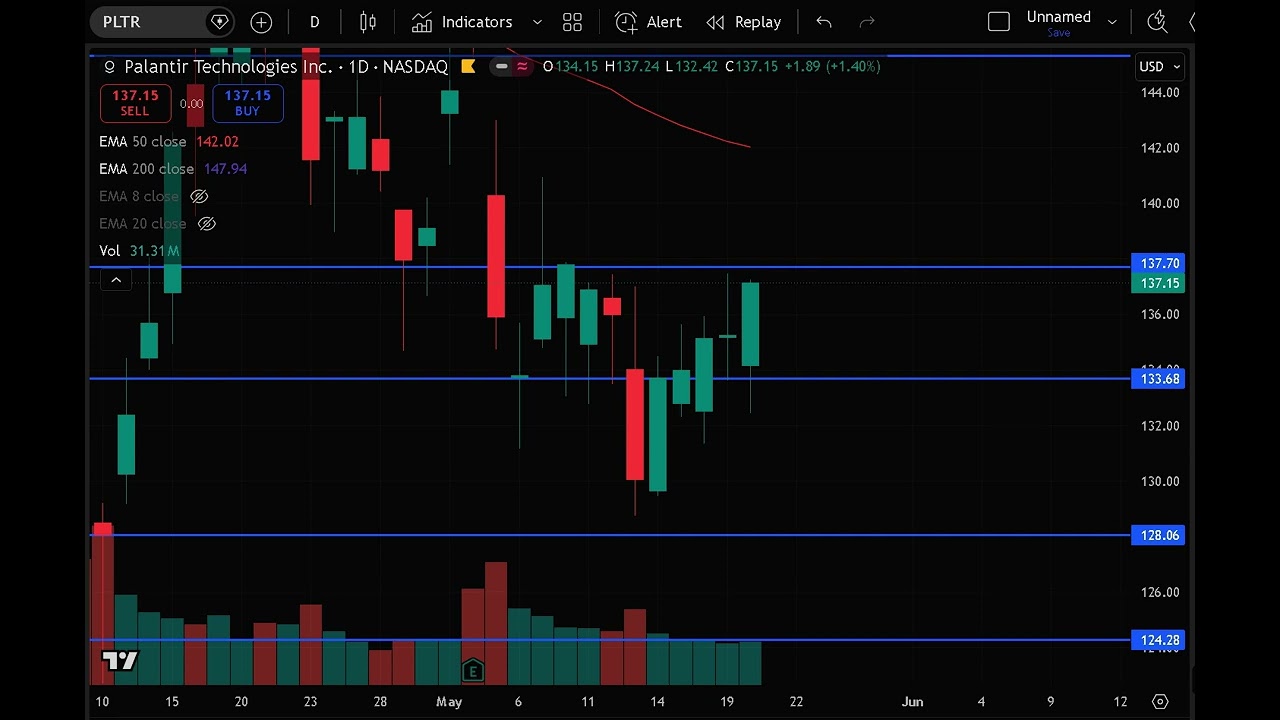
Task: Change the D time interval
Action: tap(314, 22)
